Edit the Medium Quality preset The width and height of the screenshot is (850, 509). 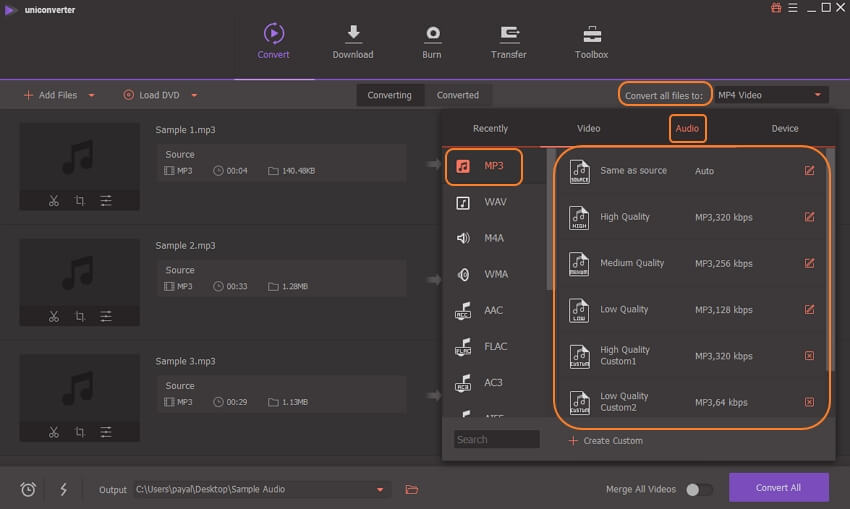pos(809,263)
